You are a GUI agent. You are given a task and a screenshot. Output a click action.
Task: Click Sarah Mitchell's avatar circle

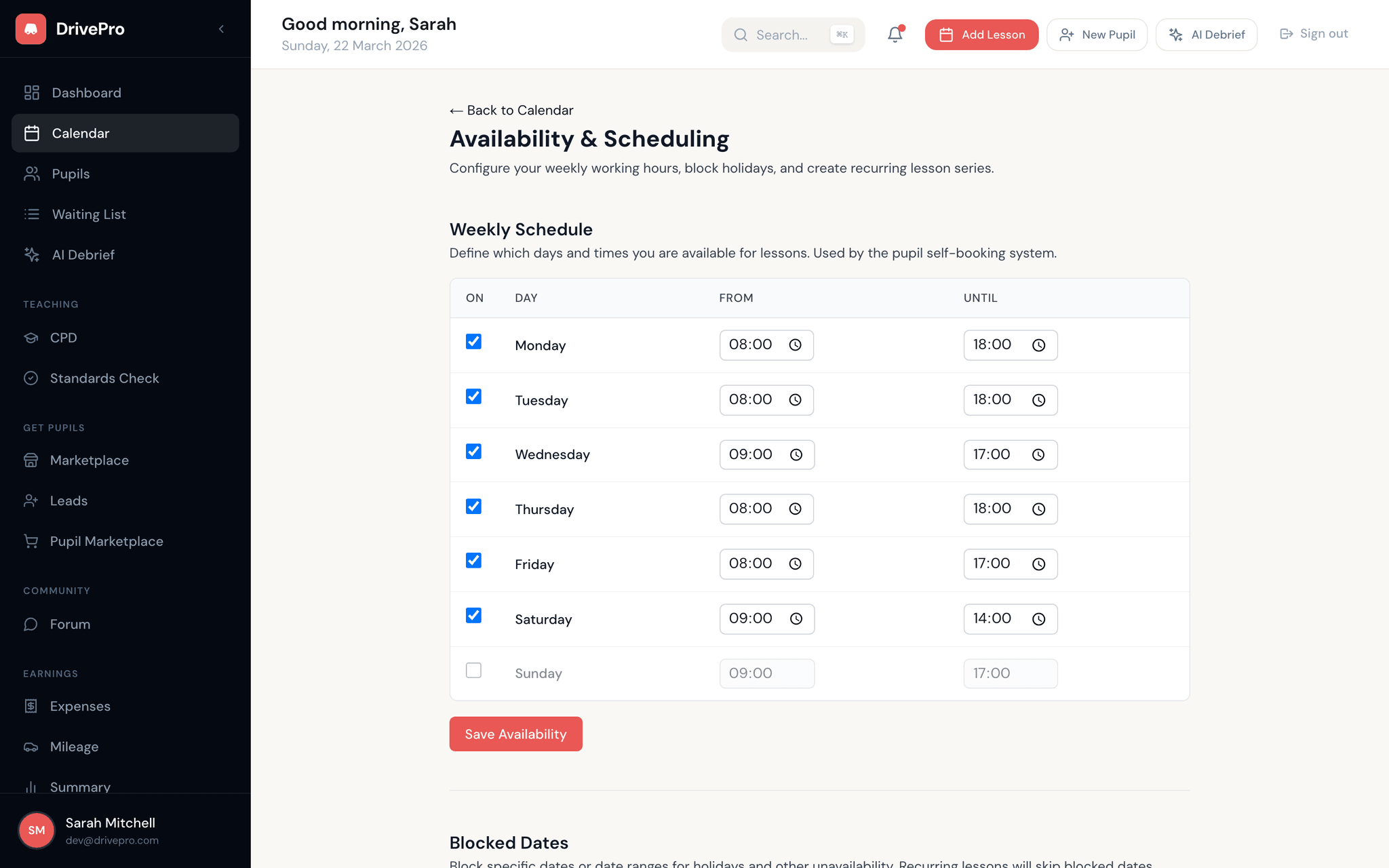[x=37, y=830]
